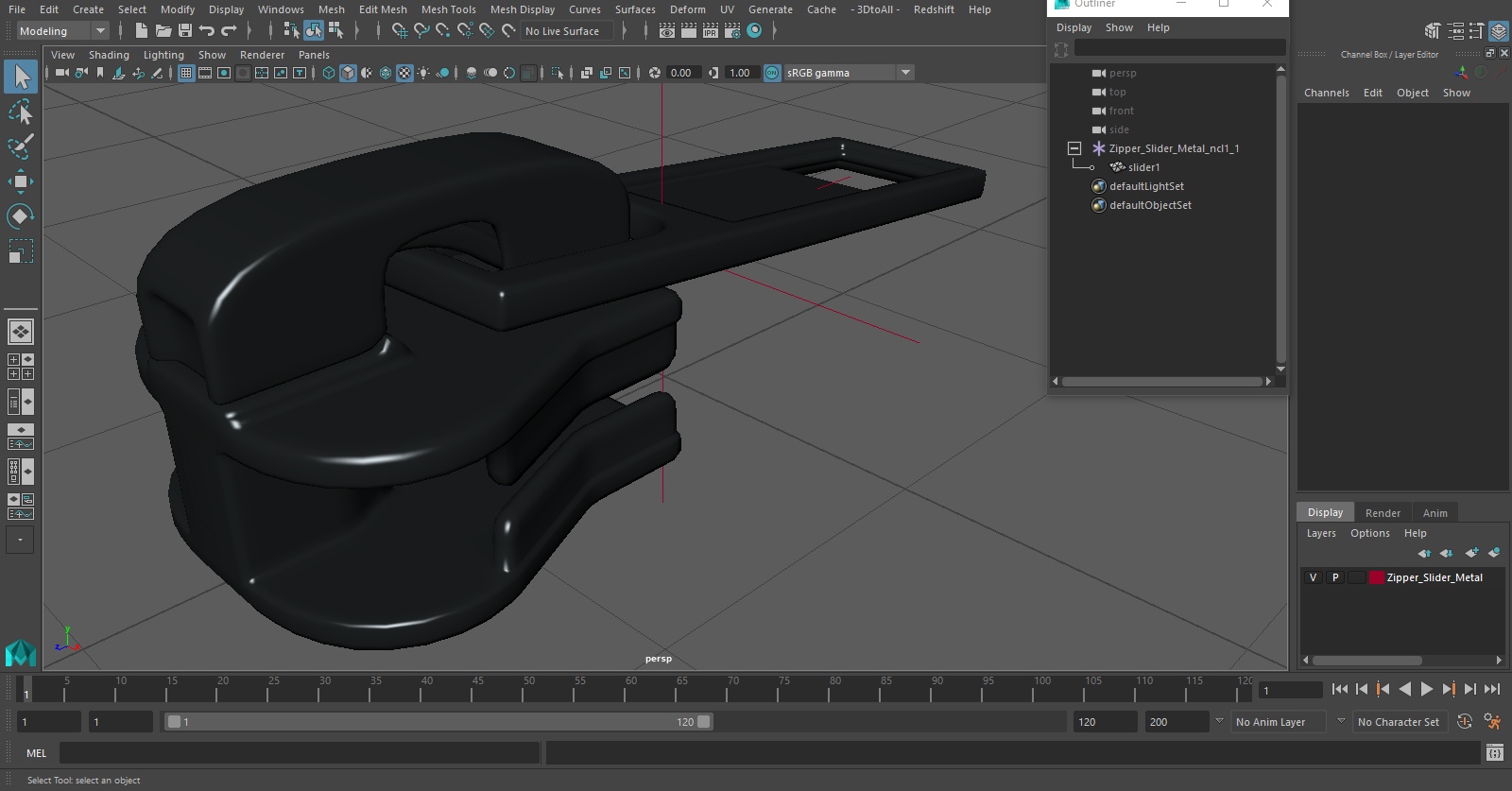Open a scene with the folder icon
1512x791 pixels.
point(163,31)
